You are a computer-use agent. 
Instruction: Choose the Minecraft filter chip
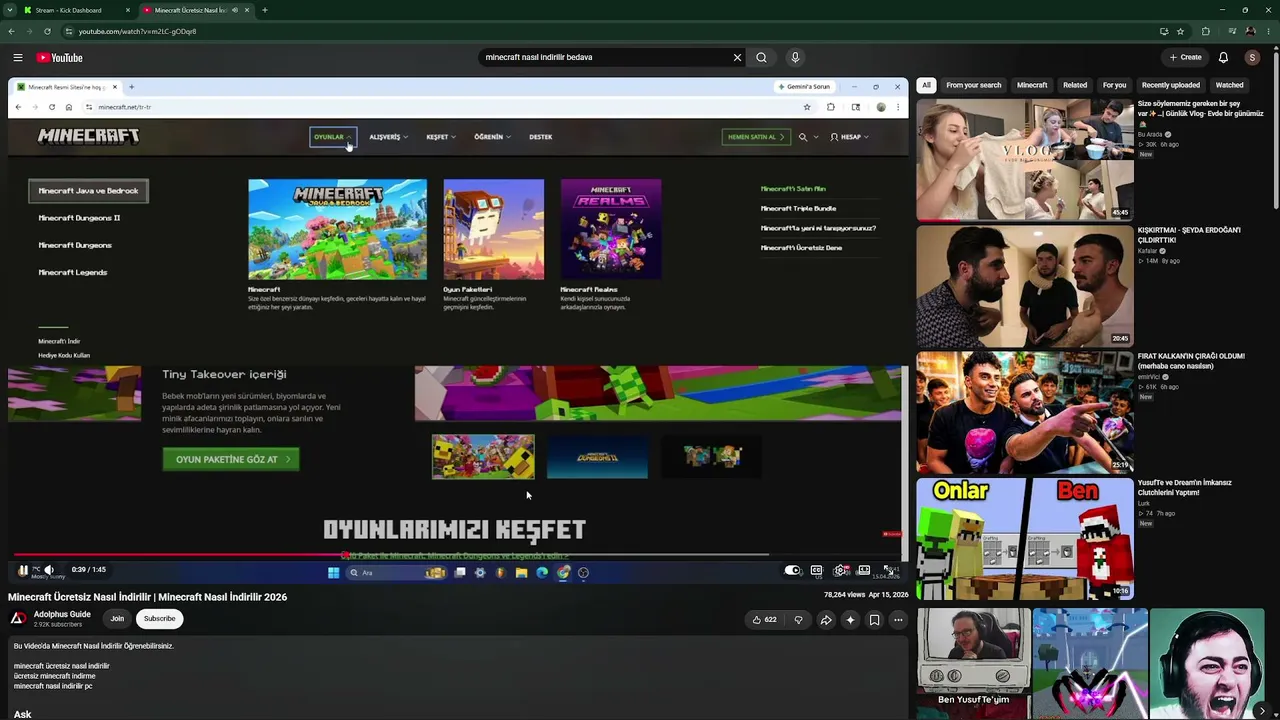1032,86
